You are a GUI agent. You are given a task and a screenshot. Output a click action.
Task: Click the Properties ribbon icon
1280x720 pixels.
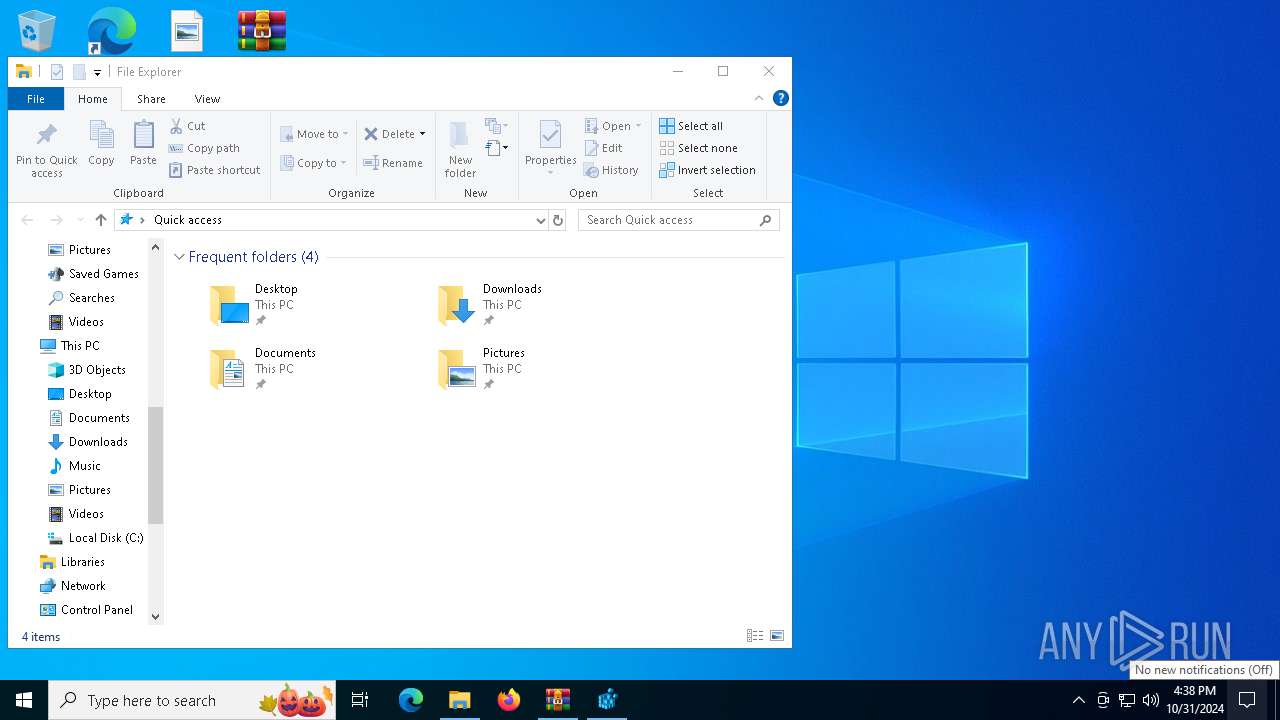tap(550, 135)
